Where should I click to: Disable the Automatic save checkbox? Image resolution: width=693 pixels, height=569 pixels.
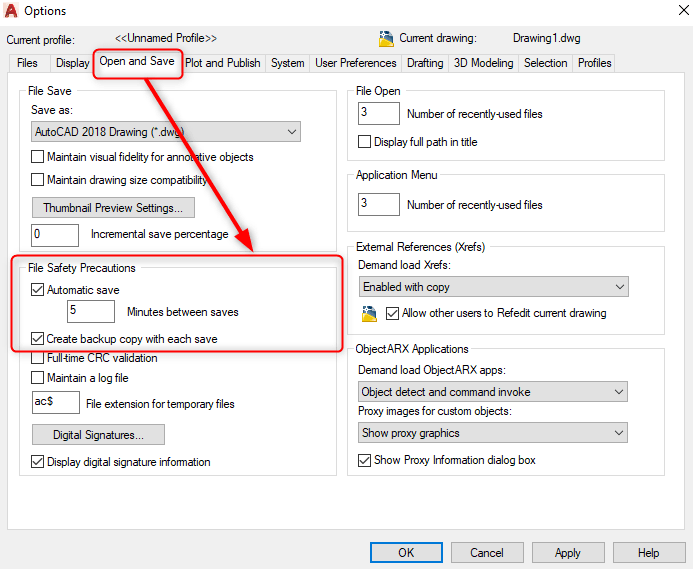pos(38,290)
